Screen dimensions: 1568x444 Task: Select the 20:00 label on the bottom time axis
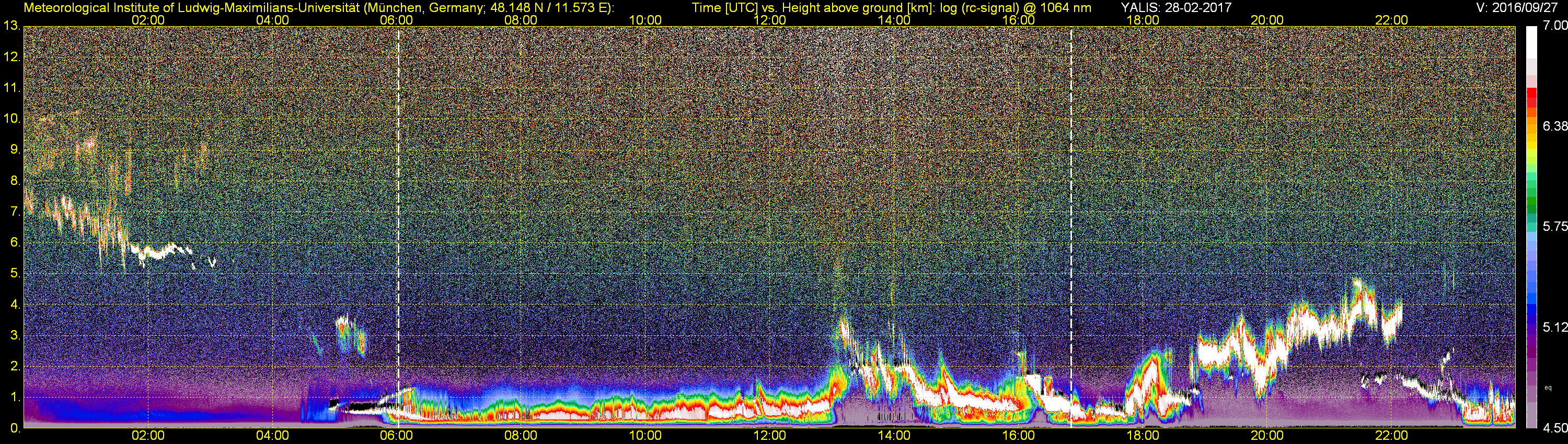click(x=1267, y=436)
